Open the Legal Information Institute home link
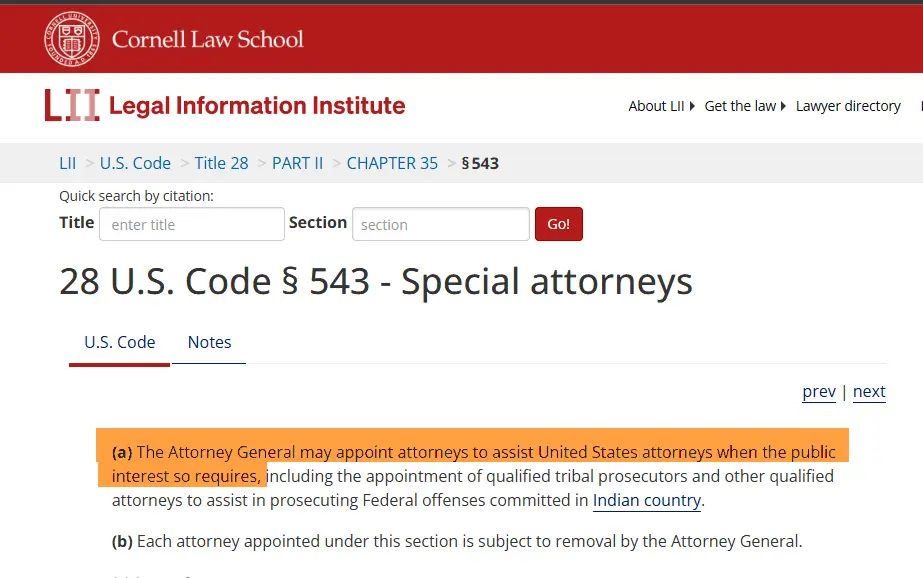 pyautogui.click(x=257, y=105)
